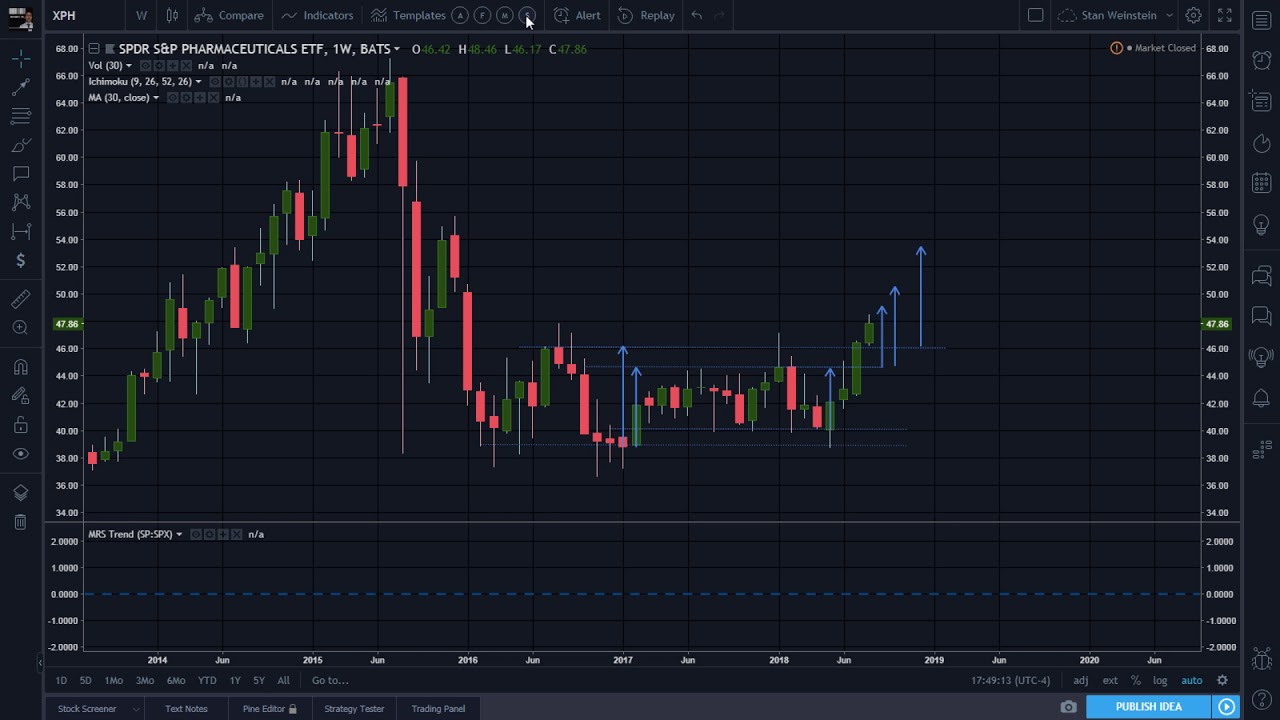Expand the Vol (30) indicator dropdown arrow
1280x720 pixels.
[128, 66]
